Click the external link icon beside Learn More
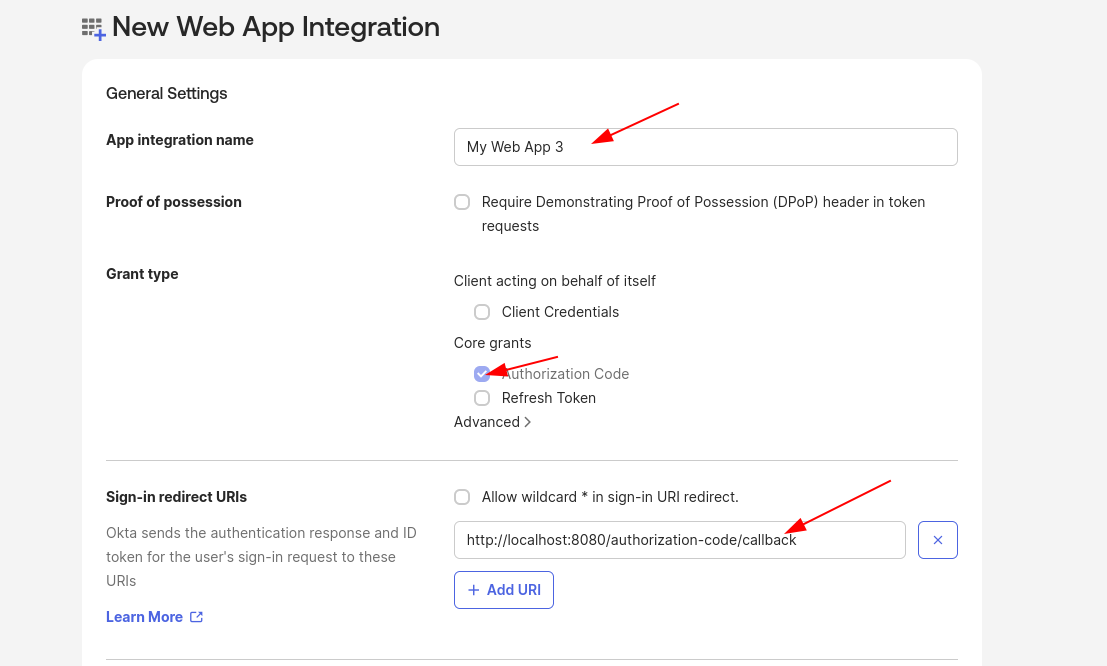 click(x=196, y=617)
